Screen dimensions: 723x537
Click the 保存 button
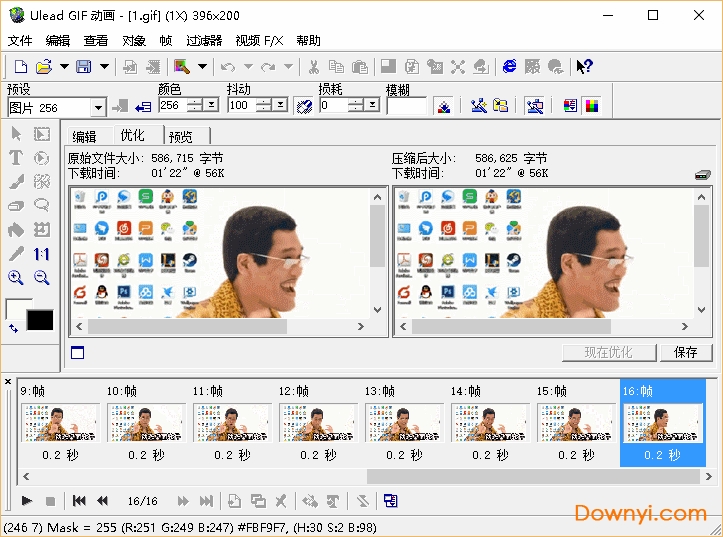click(686, 352)
